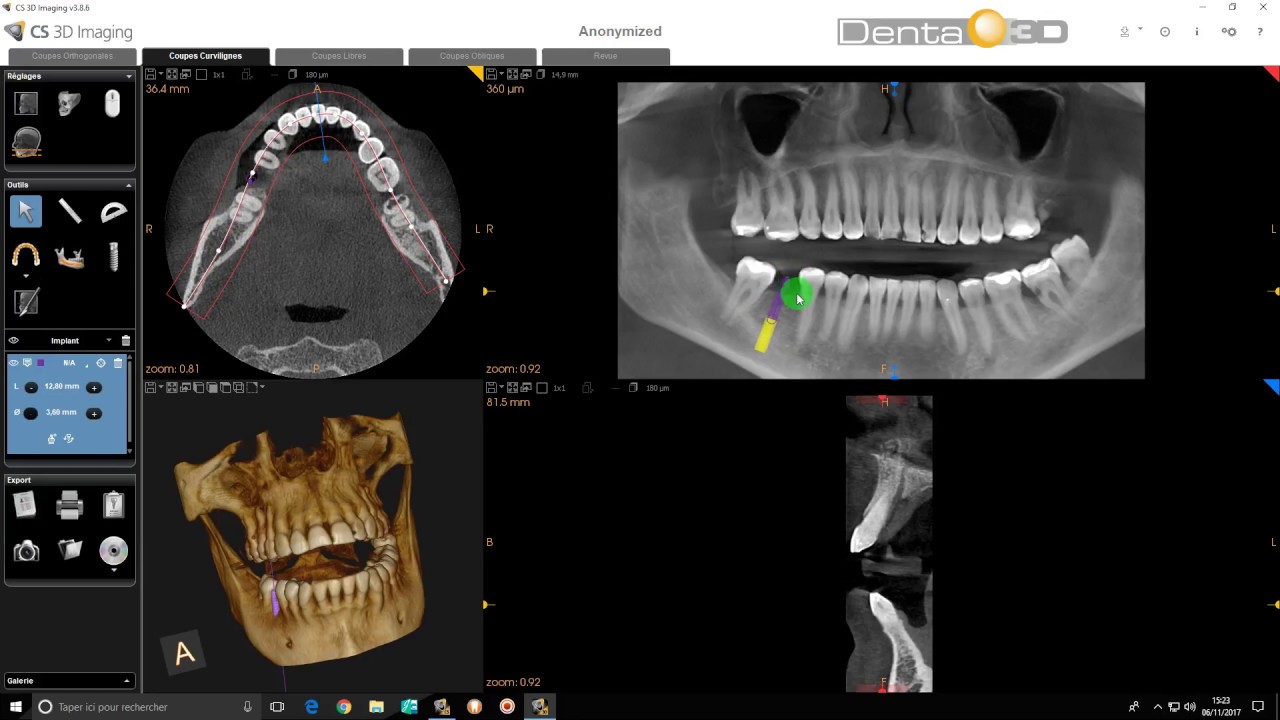This screenshot has width=1280, height=720.
Task: Expand the Galerie panel
Action: [127, 681]
